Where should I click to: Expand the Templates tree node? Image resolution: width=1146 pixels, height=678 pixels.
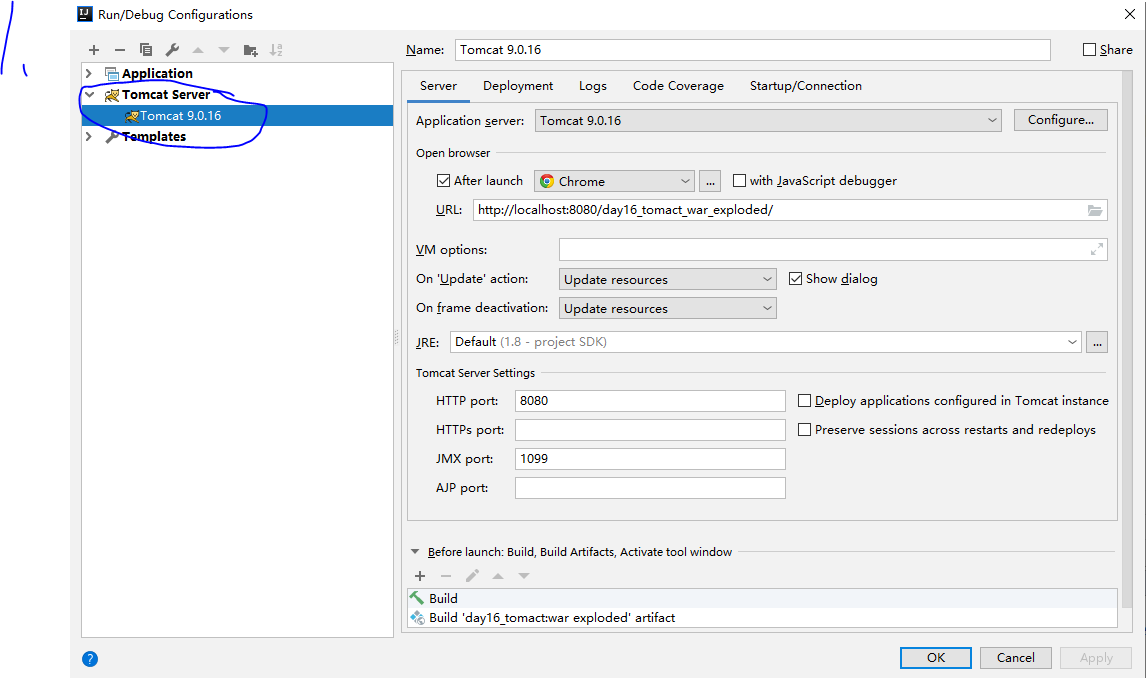point(89,137)
